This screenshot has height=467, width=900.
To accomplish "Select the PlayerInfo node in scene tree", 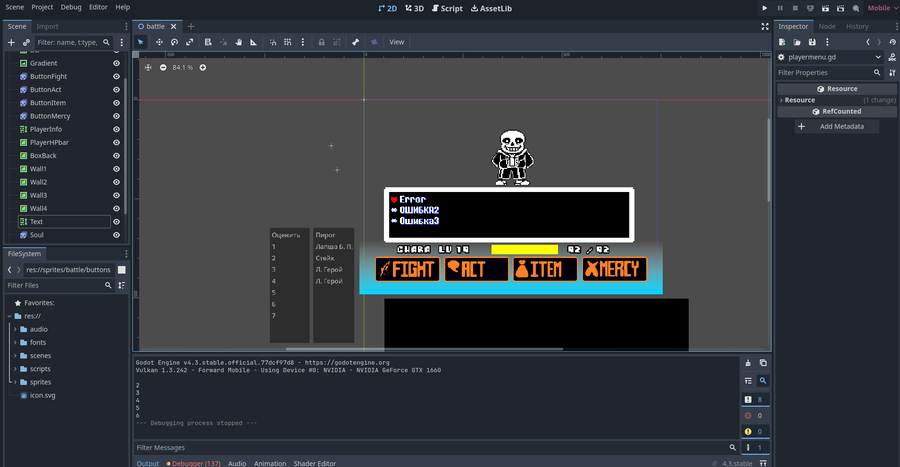I will coord(46,129).
